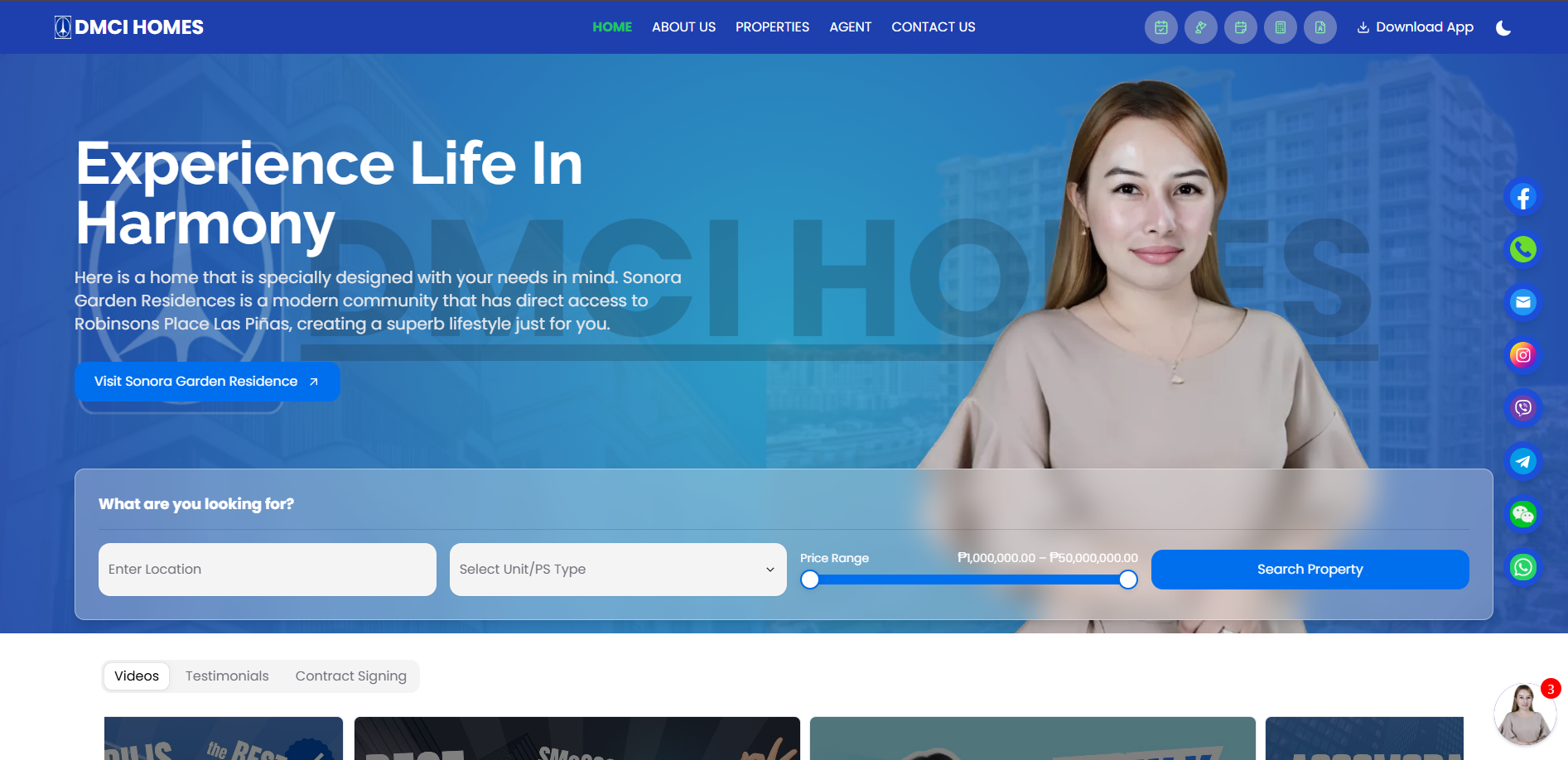Open the agent chat avatar bubble
This screenshot has width=1568, height=760.
click(1524, 714)
